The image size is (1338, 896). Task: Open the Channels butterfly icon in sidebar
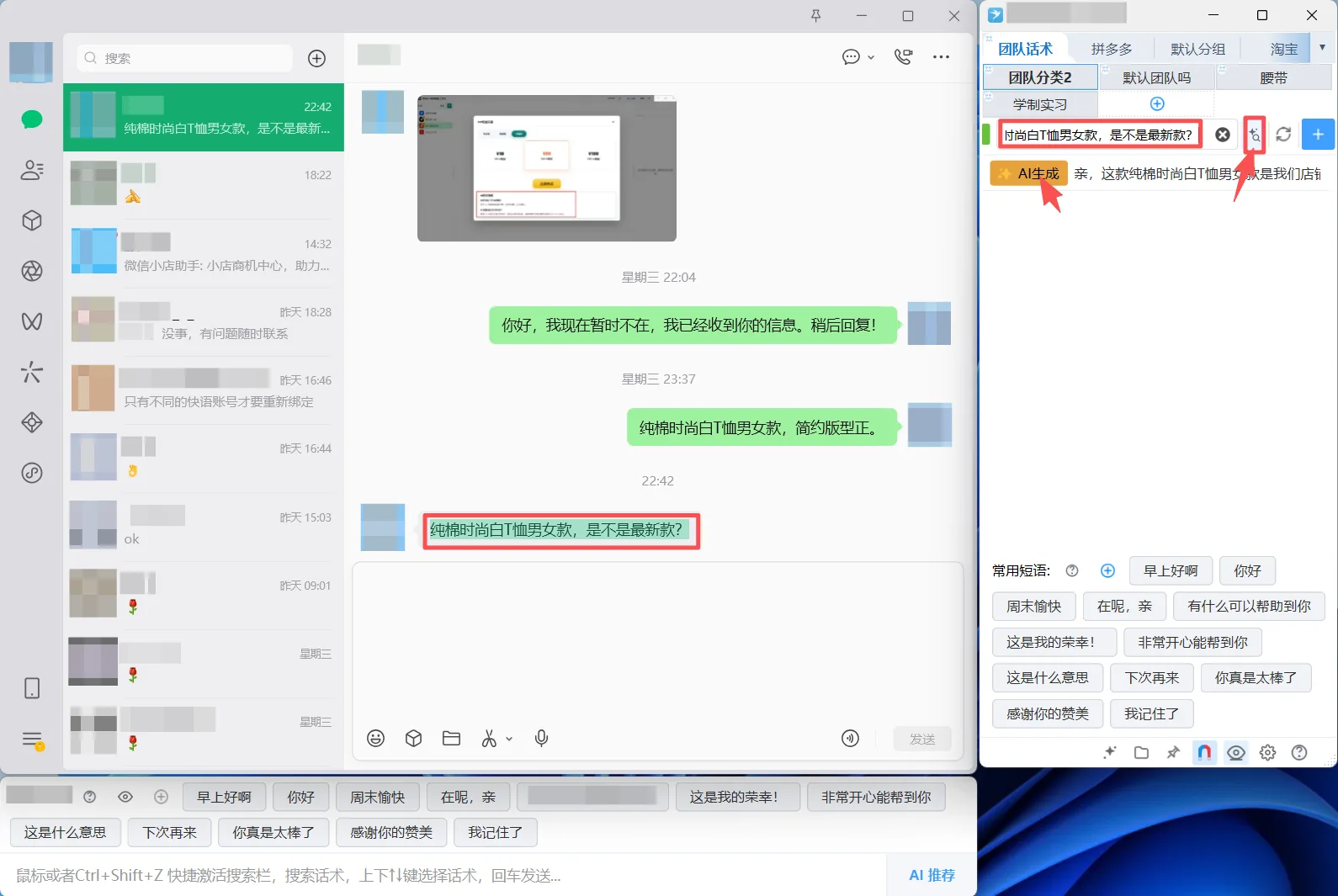(x=32, y=321)
